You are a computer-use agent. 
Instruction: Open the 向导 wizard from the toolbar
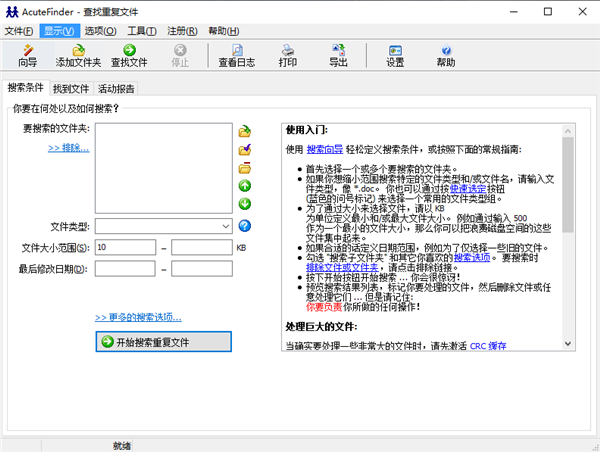[x=27, y=54]
